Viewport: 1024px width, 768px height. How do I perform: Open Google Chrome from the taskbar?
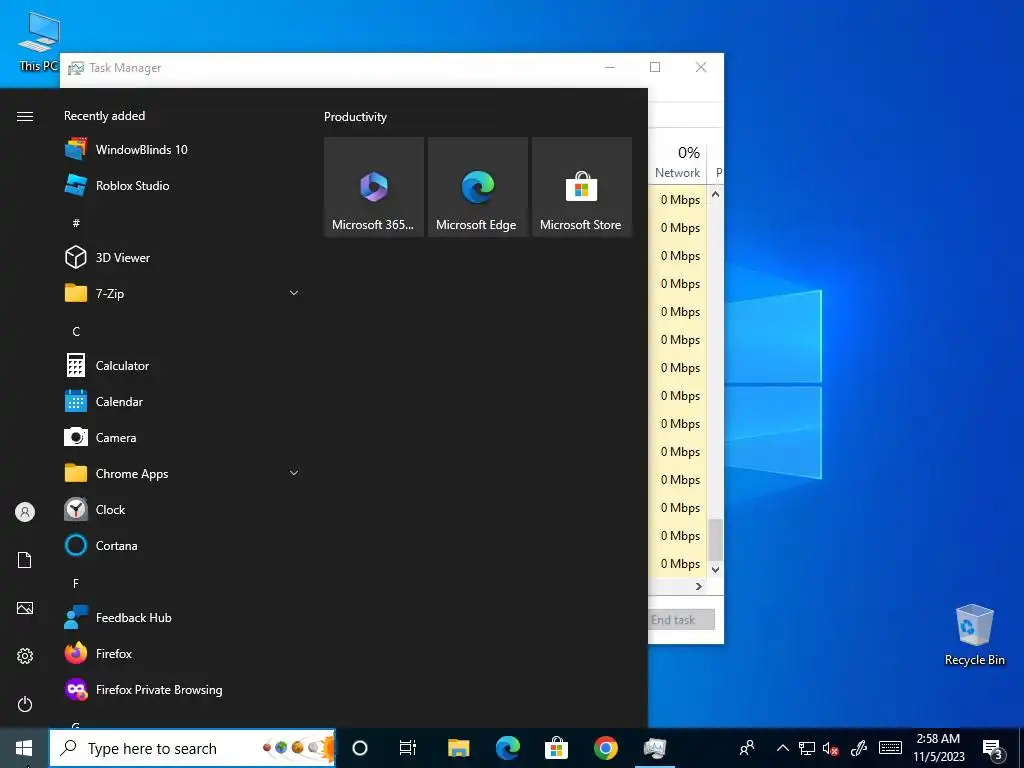(x=605, y=748)
